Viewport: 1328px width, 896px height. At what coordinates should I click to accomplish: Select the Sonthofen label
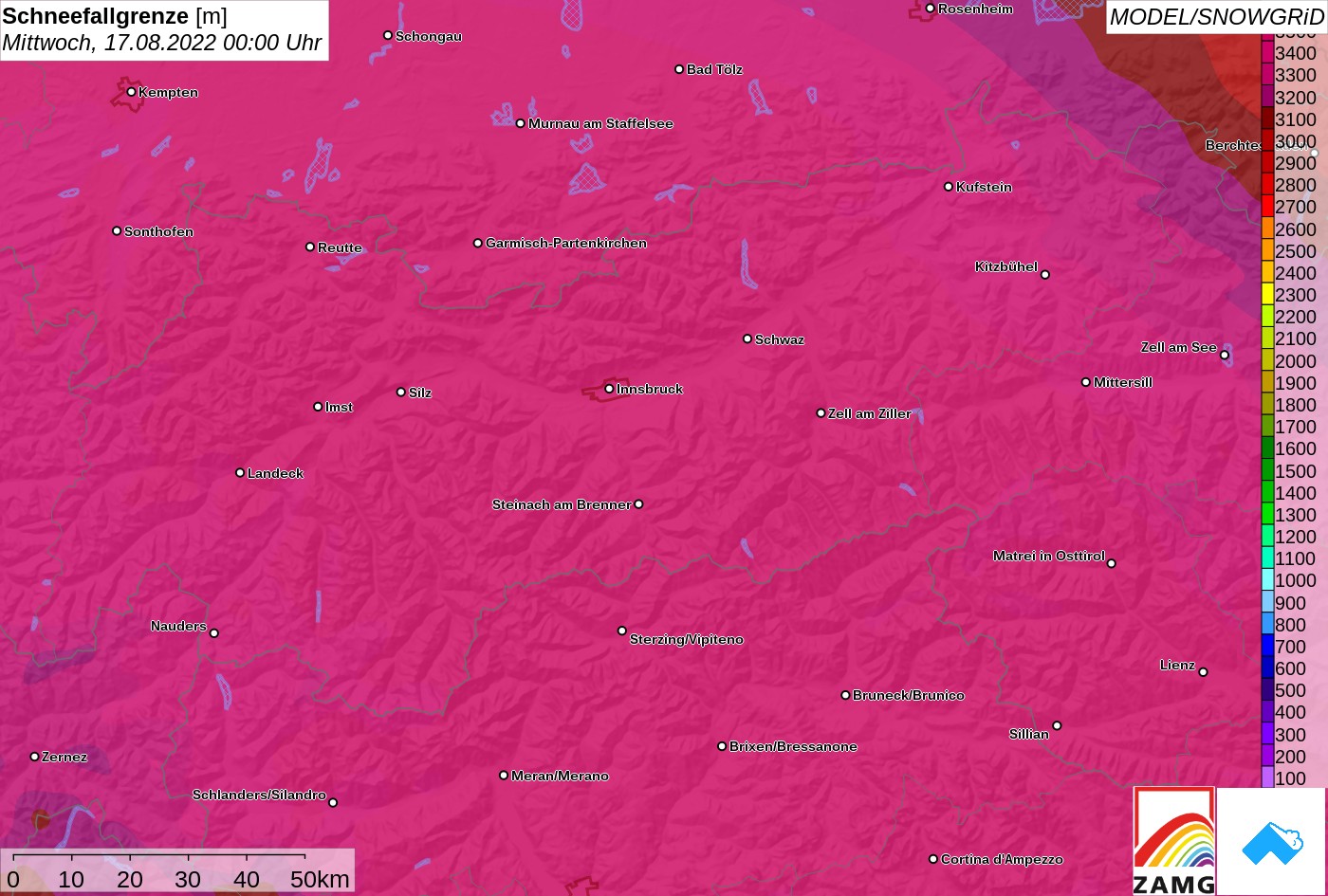[x=158, y=231]
